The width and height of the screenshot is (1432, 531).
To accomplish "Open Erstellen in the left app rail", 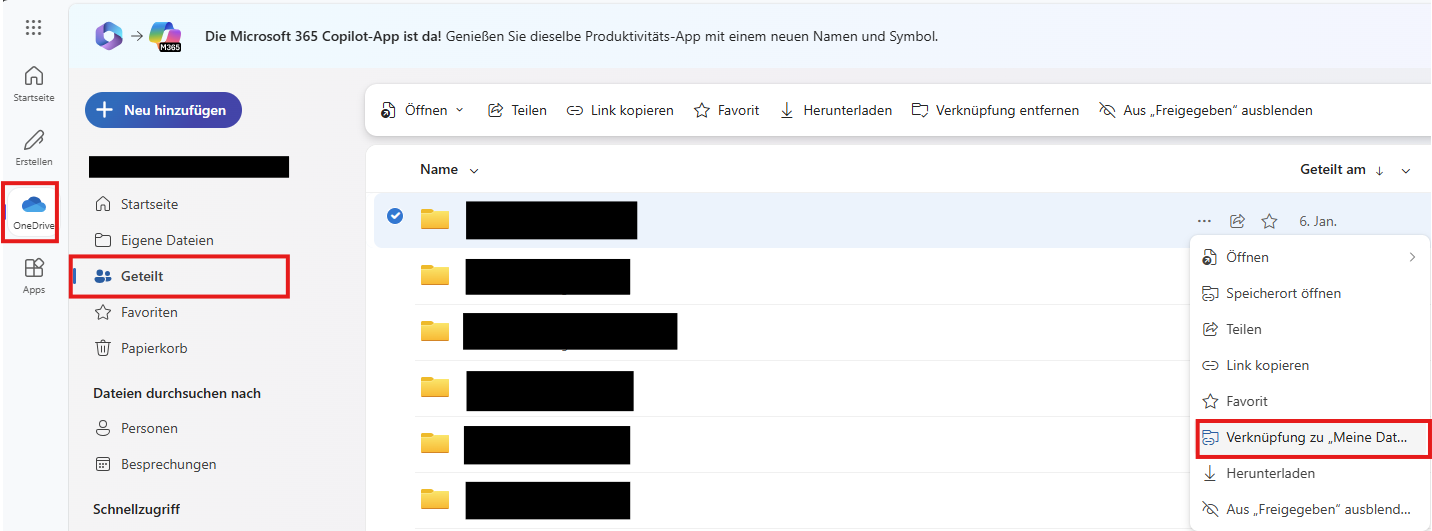I will tap(34, 147).
